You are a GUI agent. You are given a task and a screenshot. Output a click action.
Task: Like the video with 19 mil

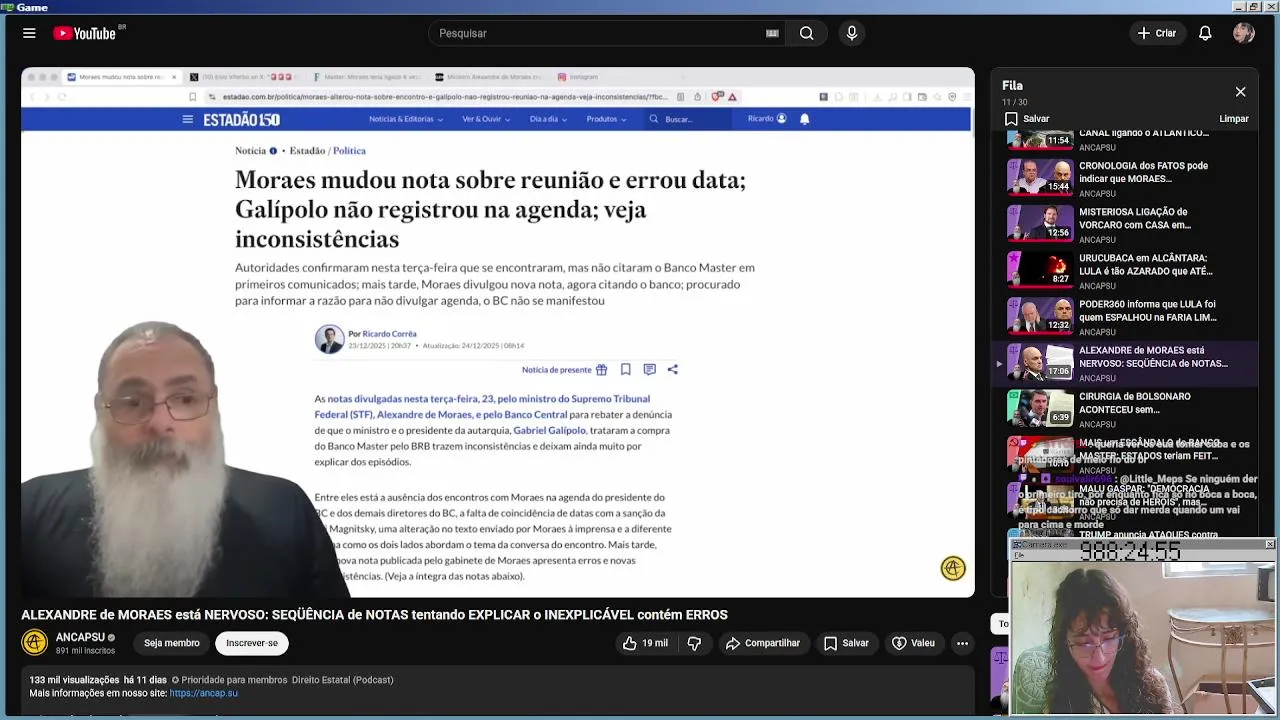(x=645, y=643)
